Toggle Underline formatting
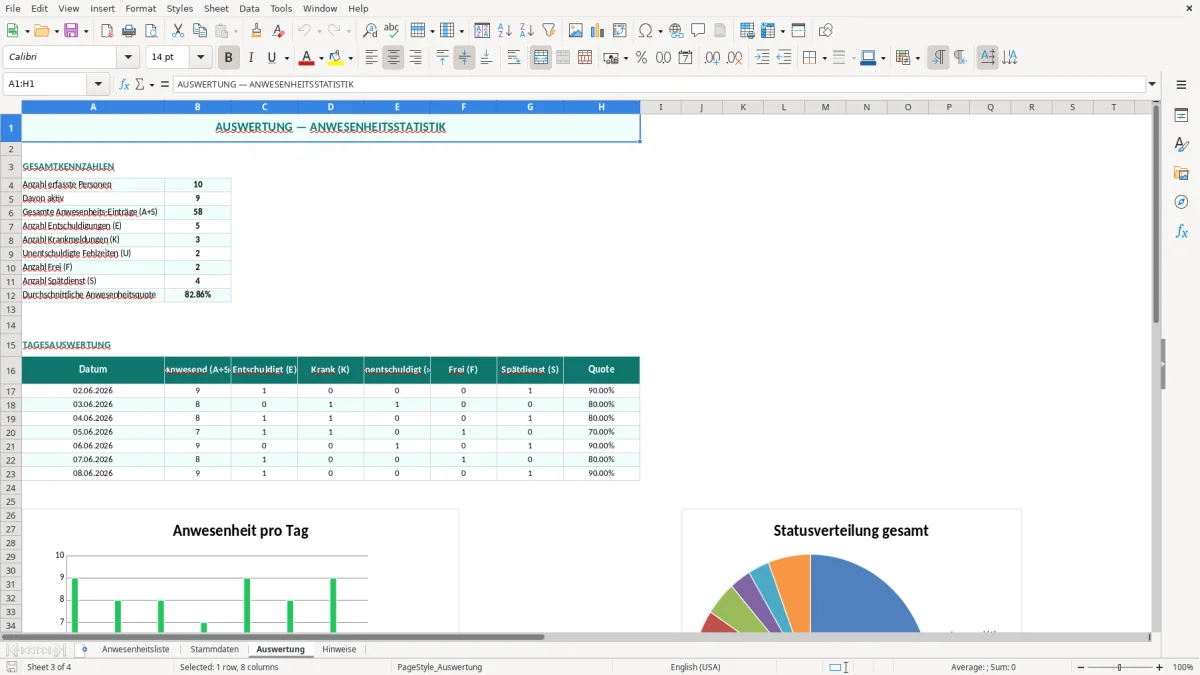Viewport: 1200px width, 675px height. pos(271,58)
